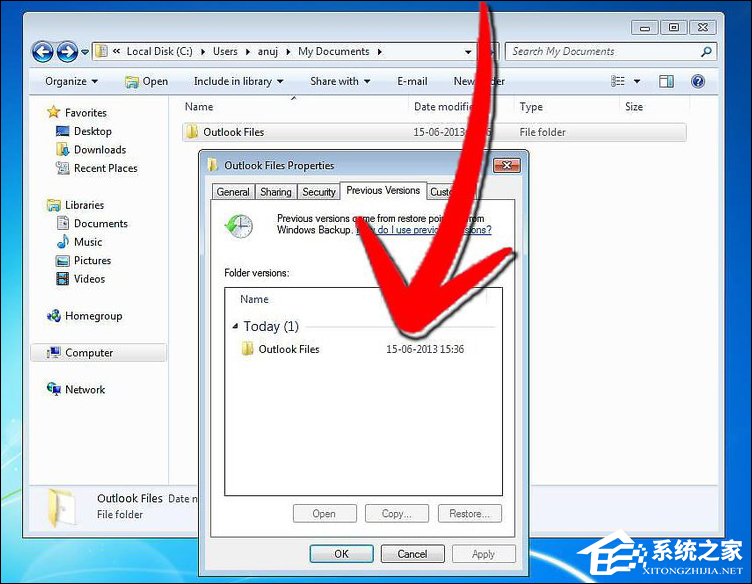The height and width of the screenshot is (584, 752).
Task: Select My Documents in address path
Action: pos(334,51)
